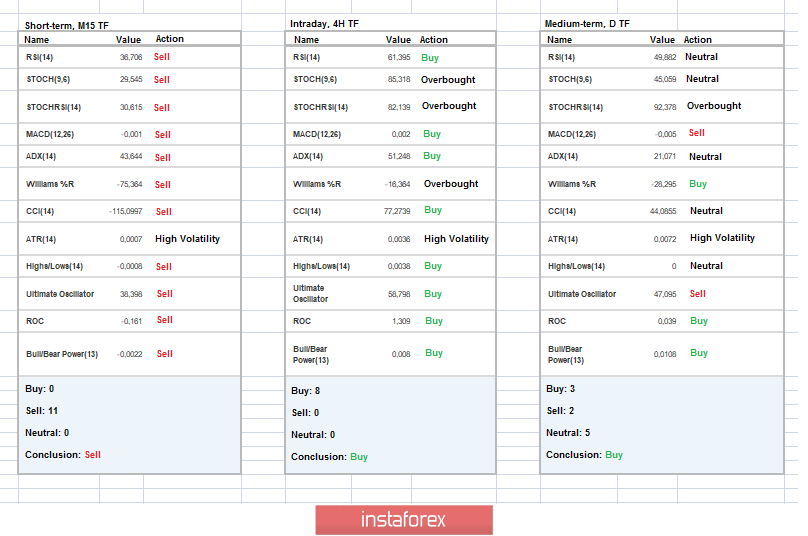Click CCI(14) value 44,0855
This screenshot has width=808, height=536.
(663, 211)
